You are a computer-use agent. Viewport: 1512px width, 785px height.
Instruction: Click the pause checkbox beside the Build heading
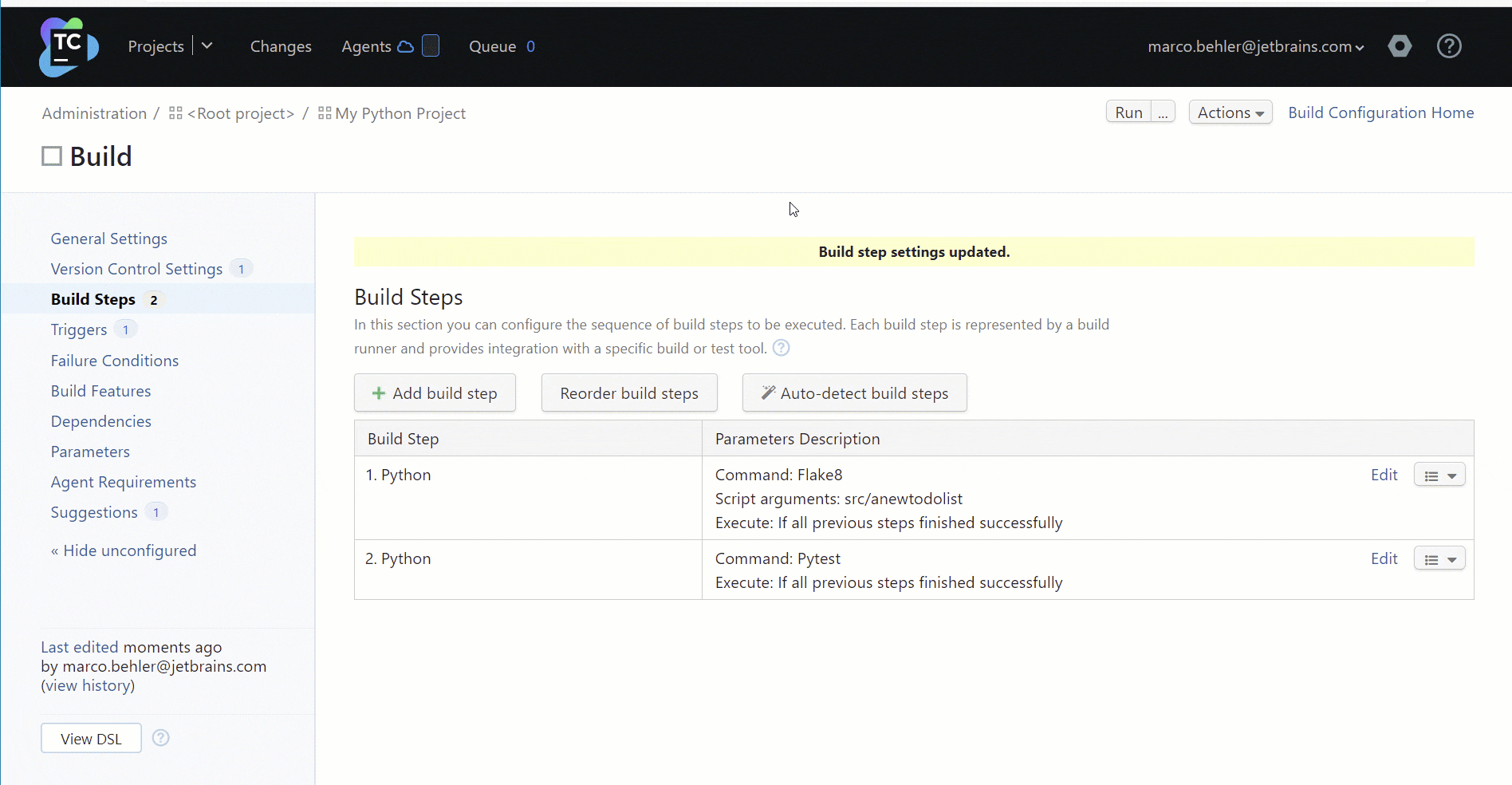[51, 156]
